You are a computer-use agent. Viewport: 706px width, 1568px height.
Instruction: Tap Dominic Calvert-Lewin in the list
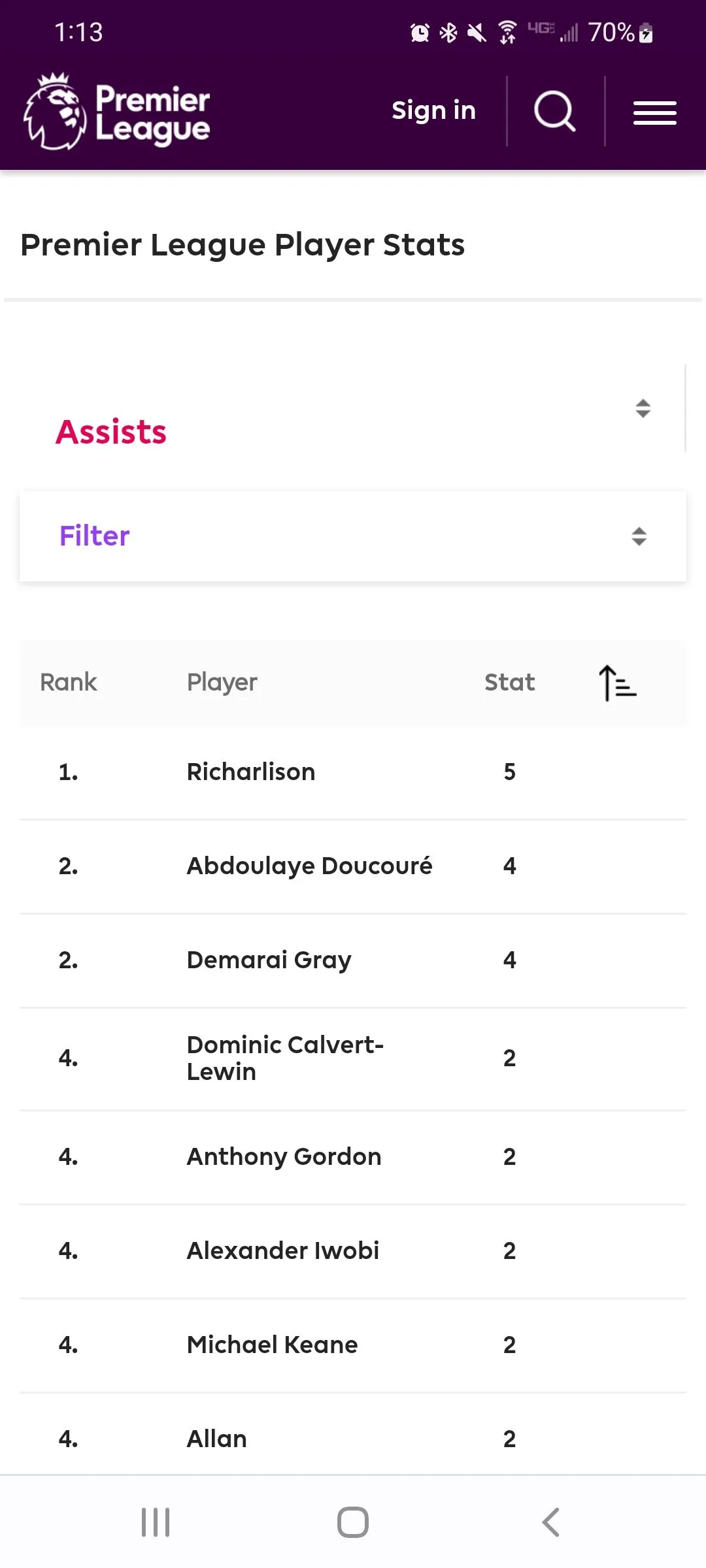click(285, 1058)
